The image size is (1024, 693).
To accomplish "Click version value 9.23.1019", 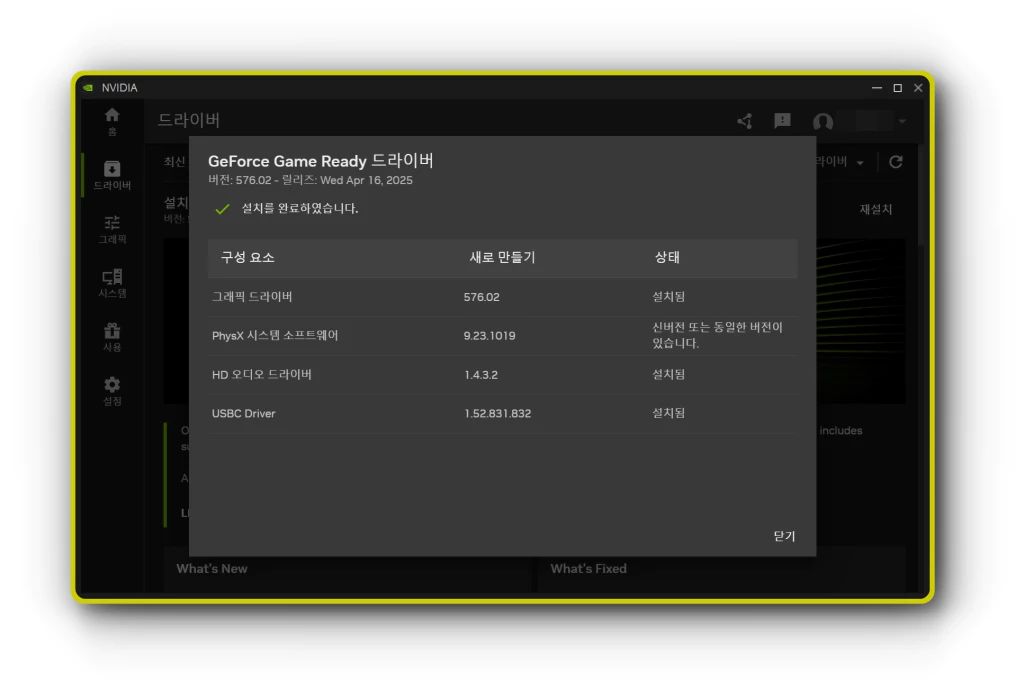I will tap(489, 336).
